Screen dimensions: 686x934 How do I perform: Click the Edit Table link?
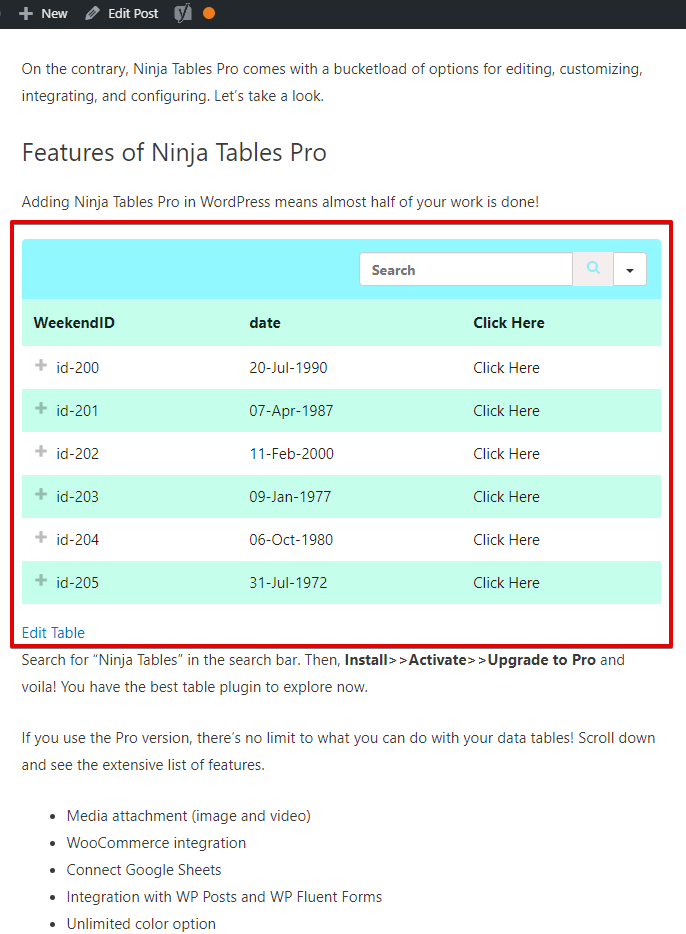(53, 633)
